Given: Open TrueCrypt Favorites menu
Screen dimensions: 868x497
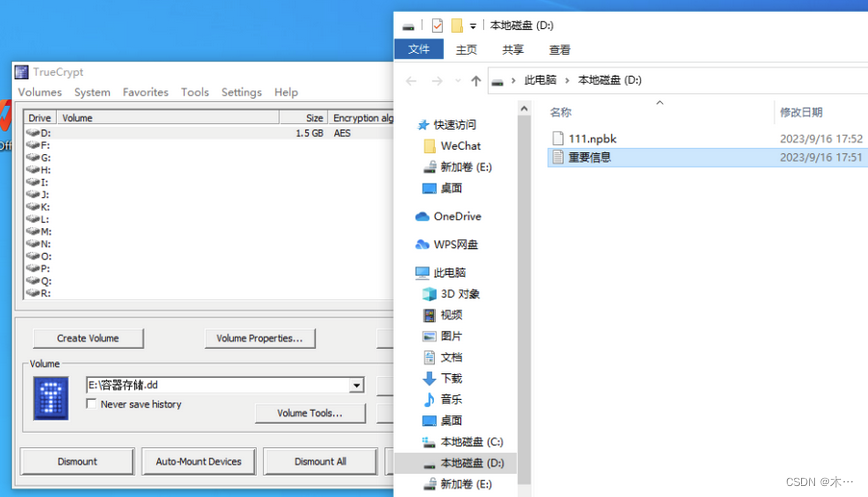Looking at the screenshot, I should [x=146, y=92].
